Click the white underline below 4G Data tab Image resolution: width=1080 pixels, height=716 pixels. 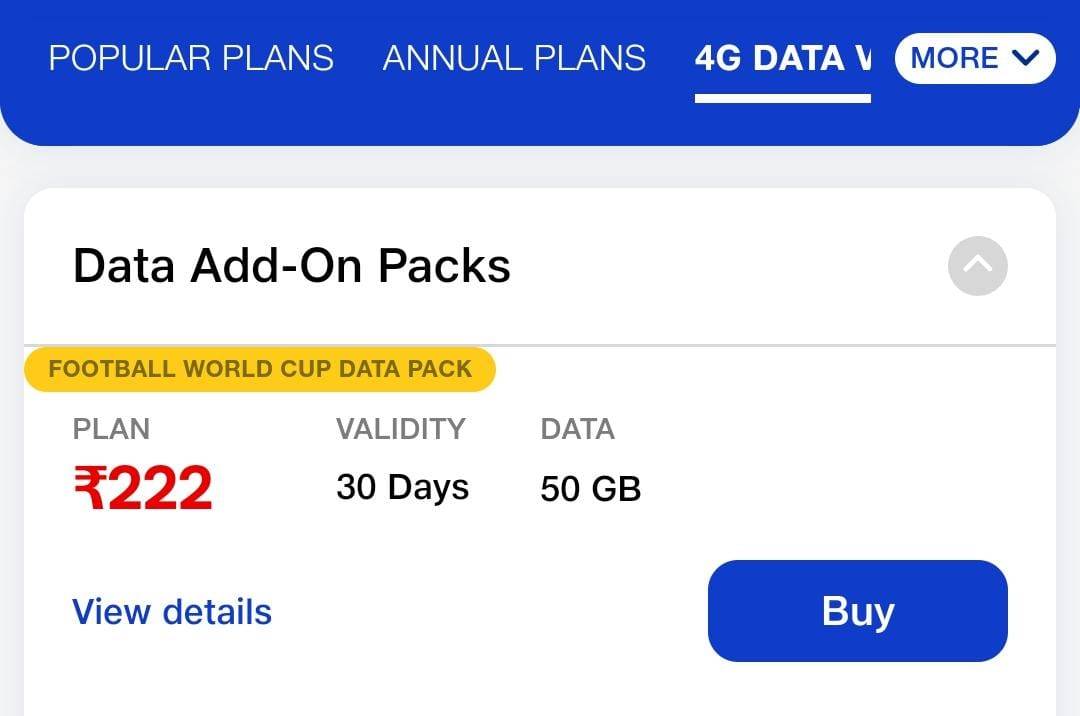782,98
